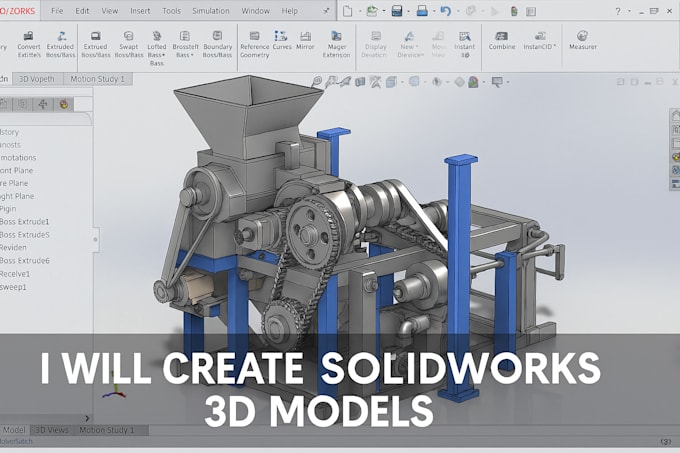The width and height of the screenshot is (680, 453).
Task: Select the Extrued Boss/Bass tool
Action: tap(95, 44)
